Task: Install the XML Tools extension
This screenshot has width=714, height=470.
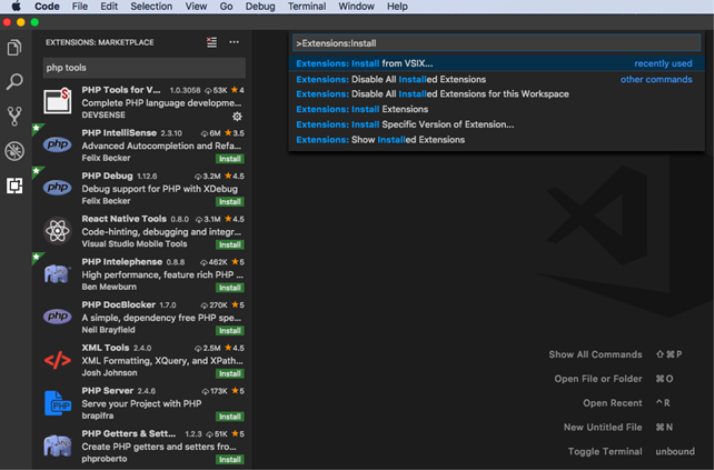Action: (x=230, y=373)
